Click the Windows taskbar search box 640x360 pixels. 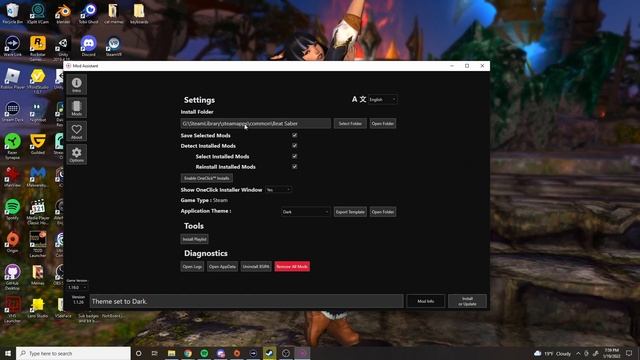coord(73,353)
